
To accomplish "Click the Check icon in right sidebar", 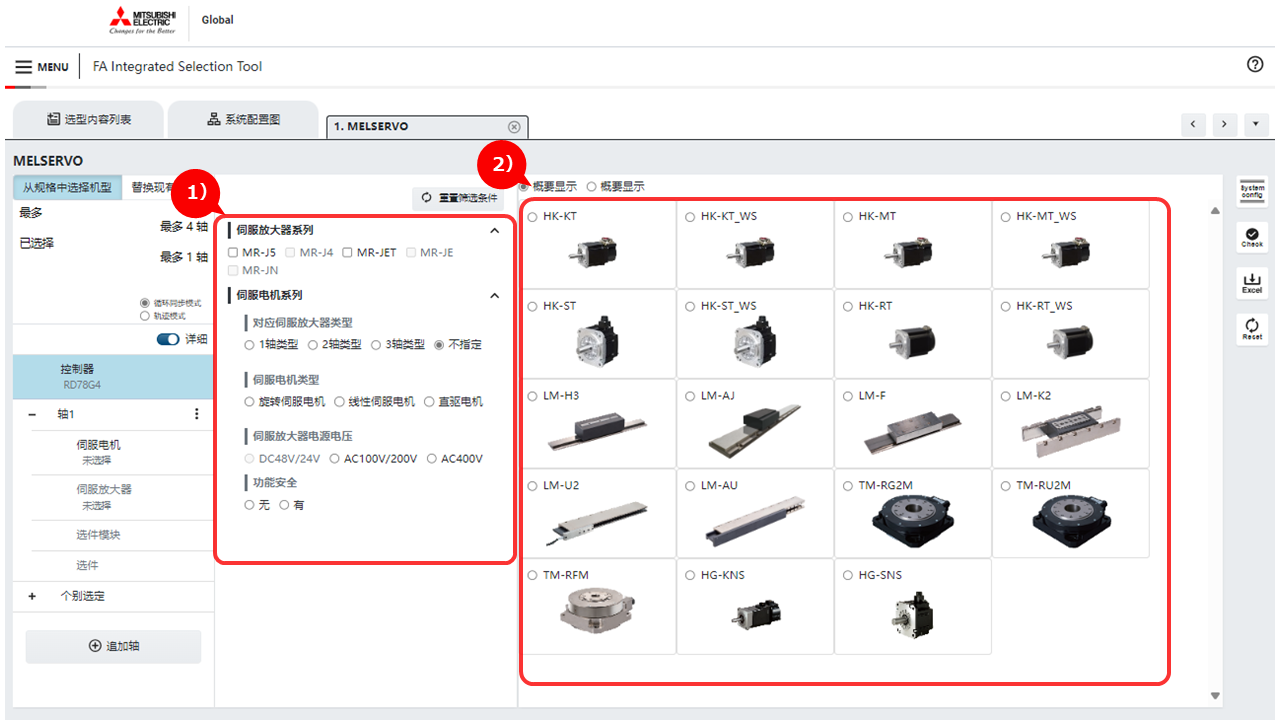I will coord(1252,236).
